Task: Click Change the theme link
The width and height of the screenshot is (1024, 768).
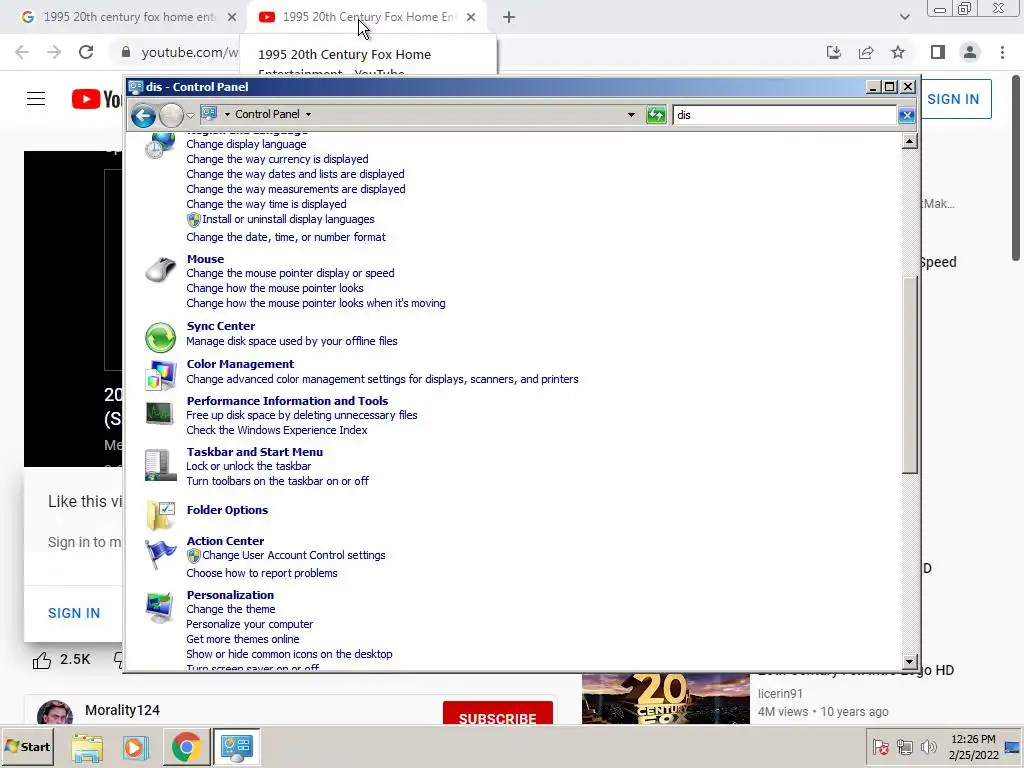Action: [231, 609]
